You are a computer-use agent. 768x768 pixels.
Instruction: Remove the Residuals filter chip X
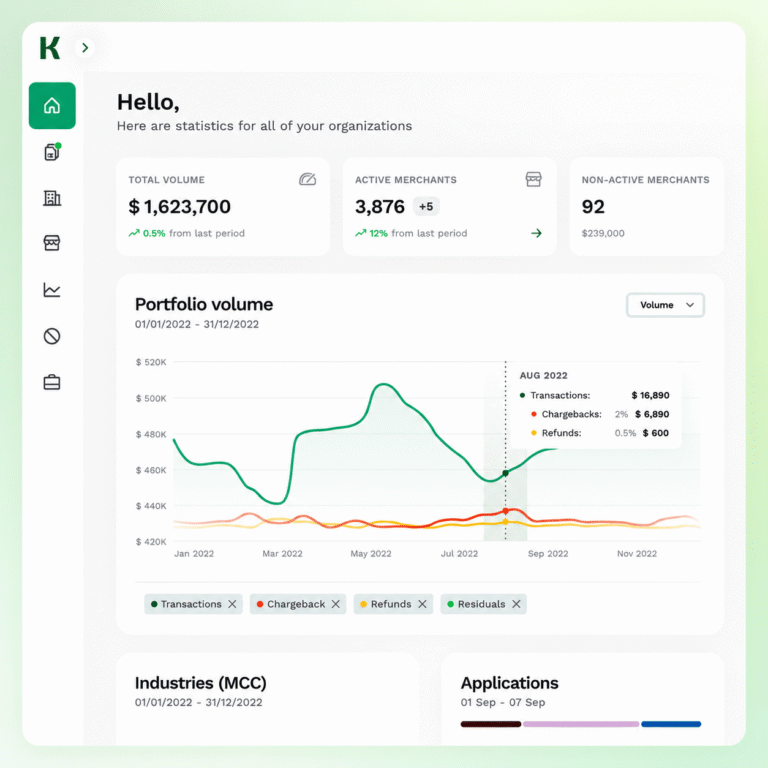coord(516,604)
